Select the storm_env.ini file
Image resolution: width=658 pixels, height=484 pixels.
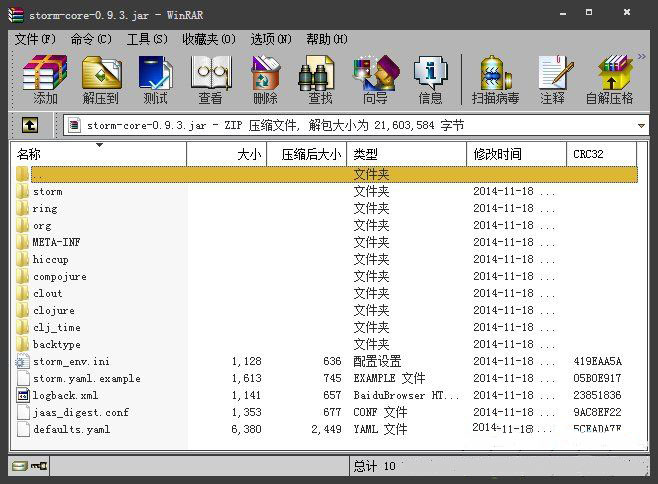click(71, 361)
